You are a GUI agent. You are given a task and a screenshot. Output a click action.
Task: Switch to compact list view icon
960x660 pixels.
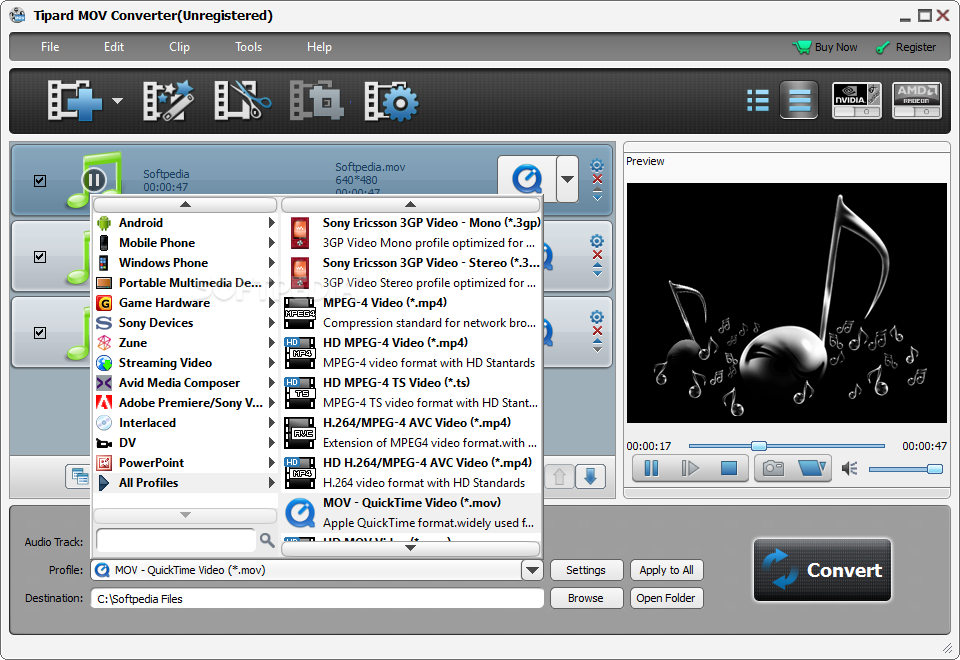tap(799, 100)
